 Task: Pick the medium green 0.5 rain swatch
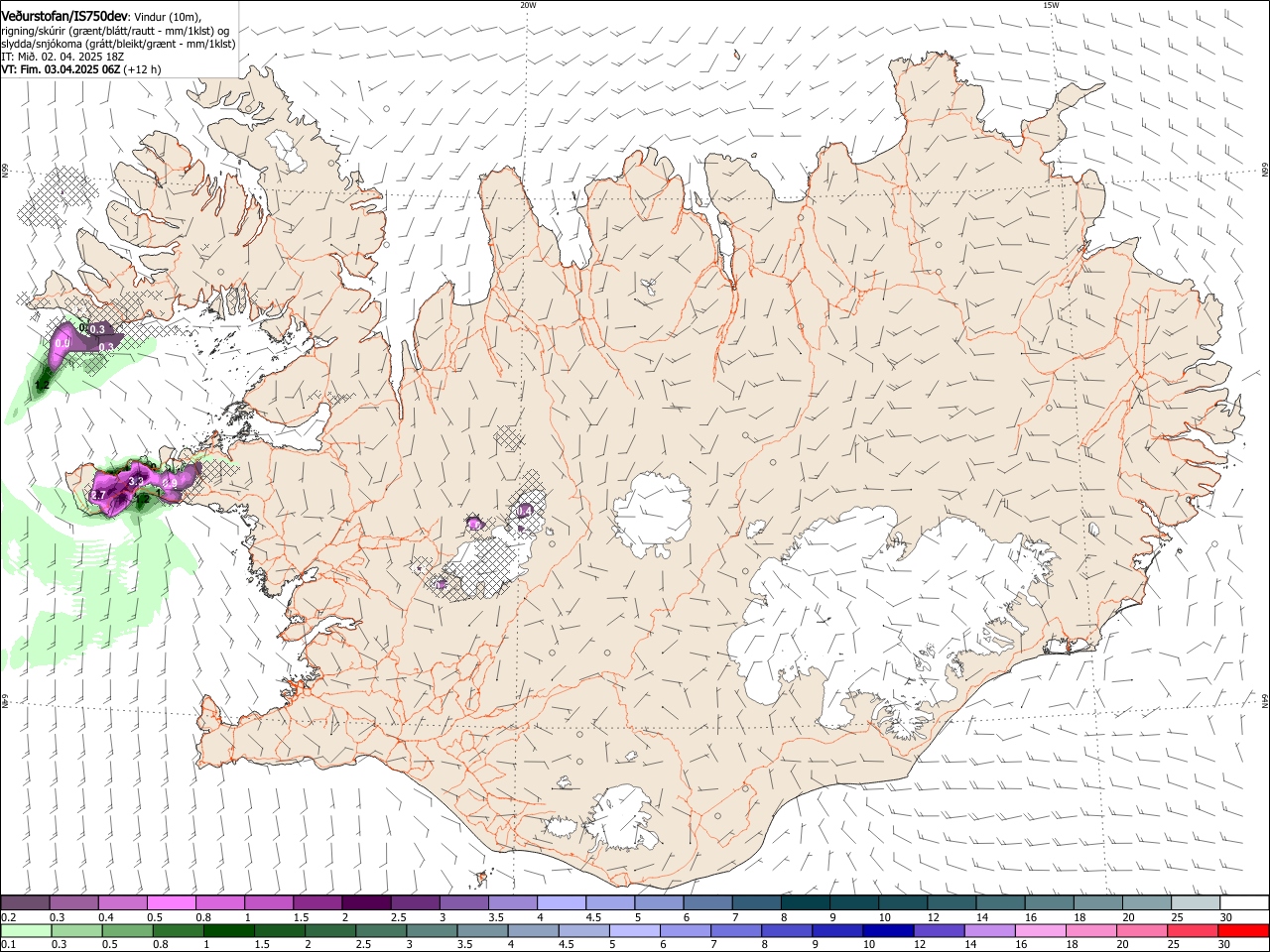click(x=127, y=930)
